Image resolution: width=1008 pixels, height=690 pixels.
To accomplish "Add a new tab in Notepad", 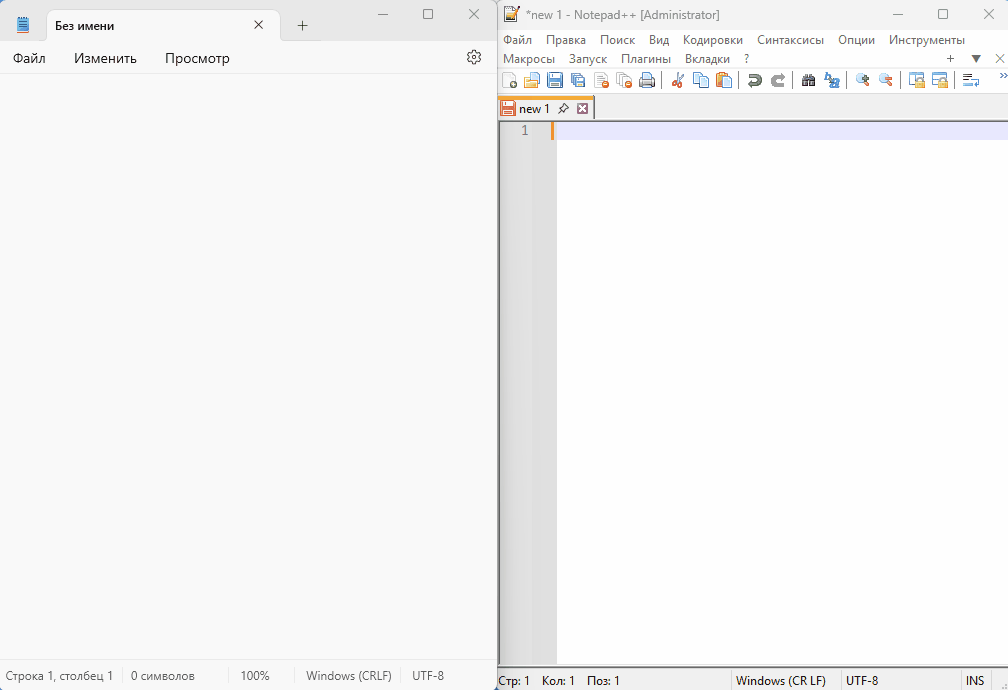I will (x=302, y=26).
